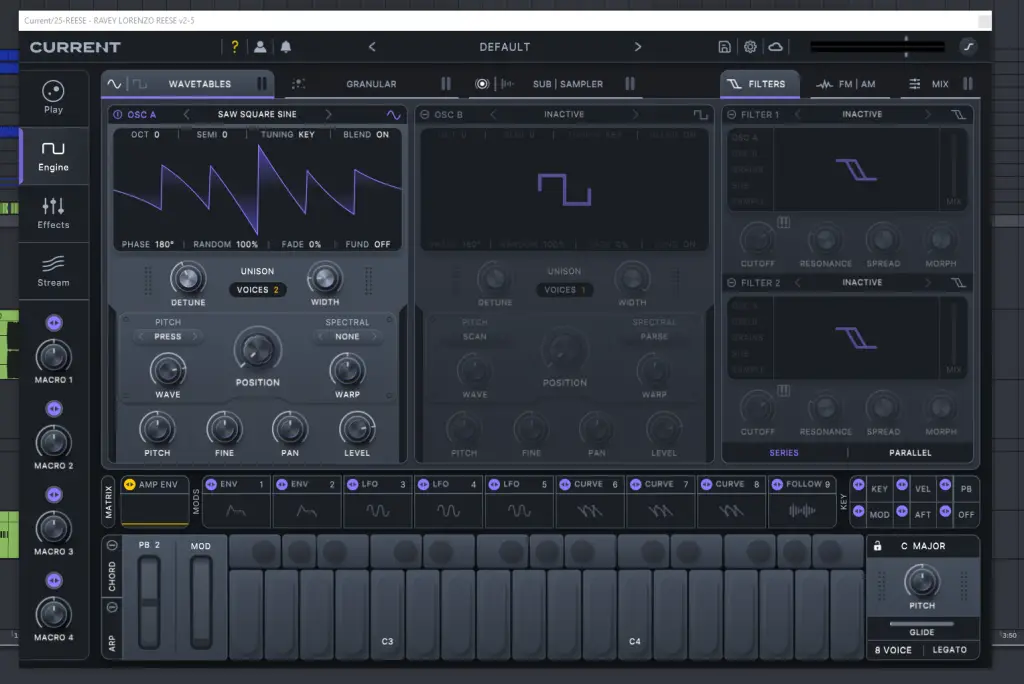The height and width of the screenshot is (684, 1024).
Task: Click the pitch bend PB wheel
Action: [x=149, y=602]
